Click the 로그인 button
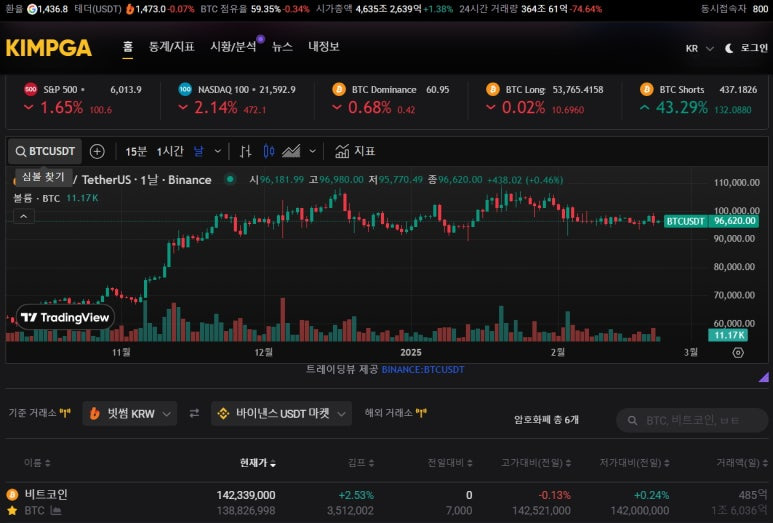 click(x=754, y=48)
